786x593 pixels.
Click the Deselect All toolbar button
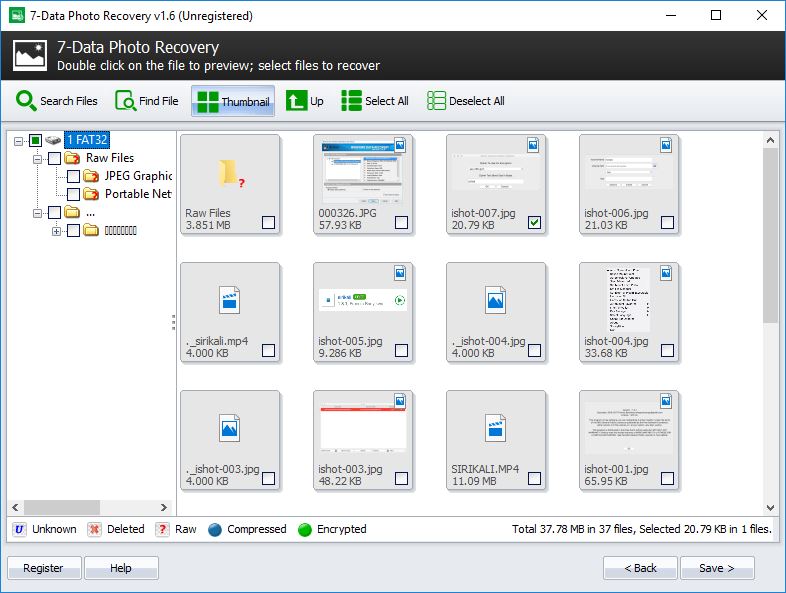click(466, 101)
